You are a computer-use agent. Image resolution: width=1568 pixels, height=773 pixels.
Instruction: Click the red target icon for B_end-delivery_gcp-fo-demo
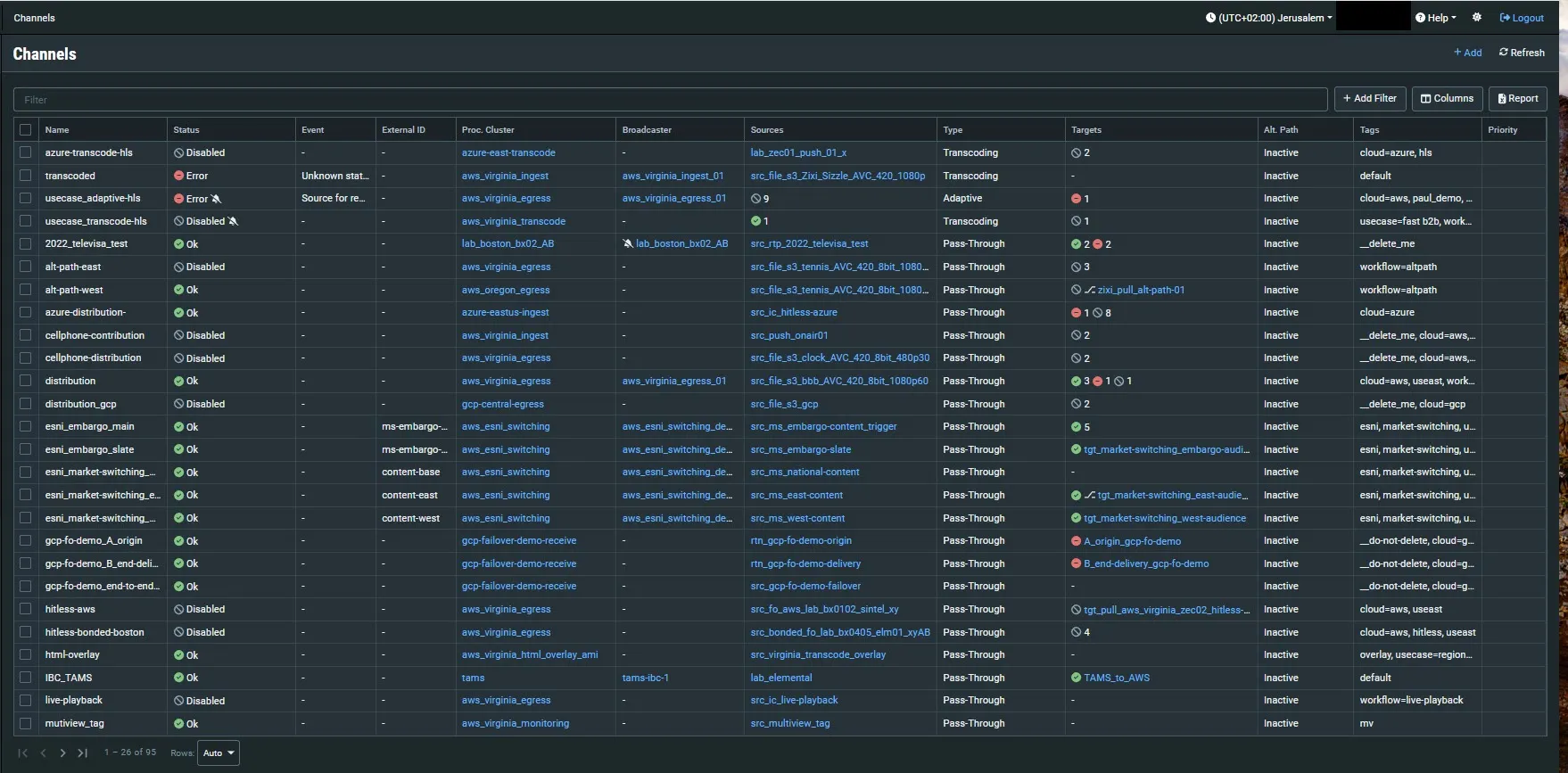pyautogui.click(x=1076, y=563)
